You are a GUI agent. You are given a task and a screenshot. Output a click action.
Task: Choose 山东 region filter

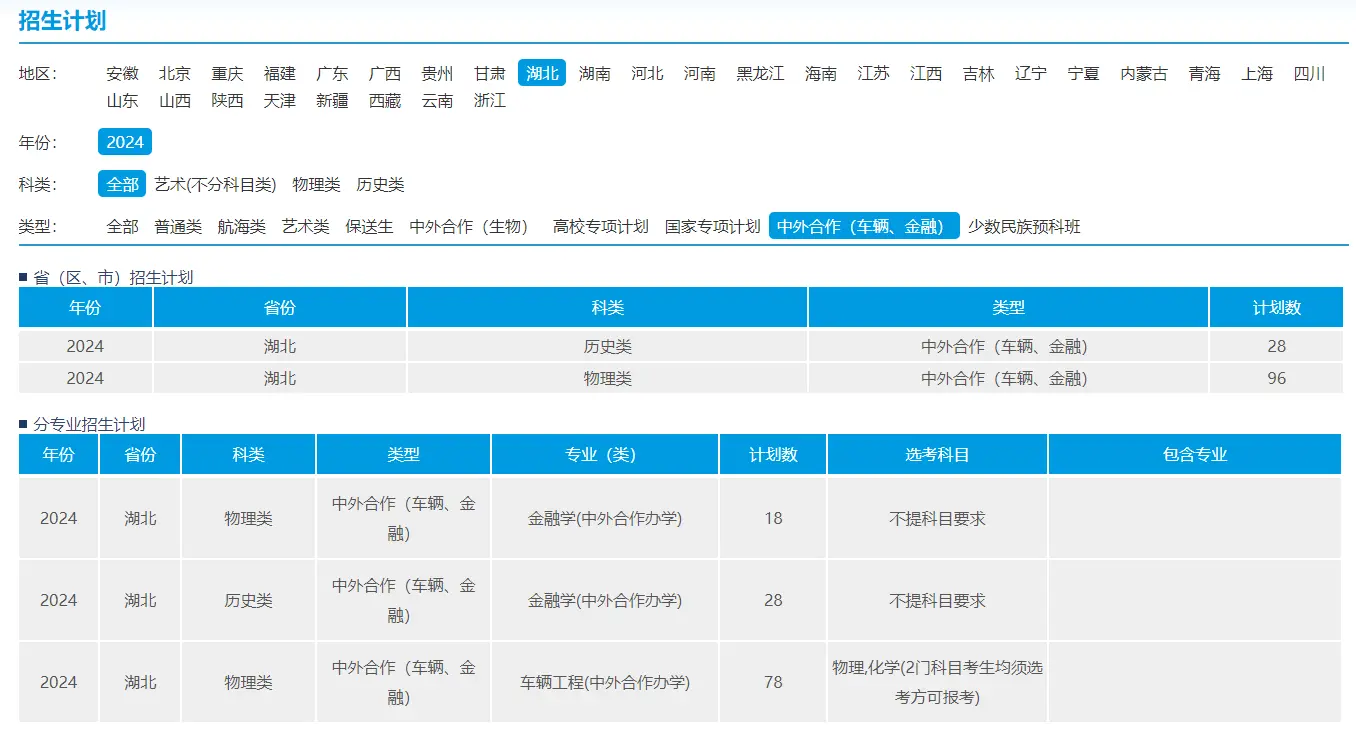(x=122, y=100)
